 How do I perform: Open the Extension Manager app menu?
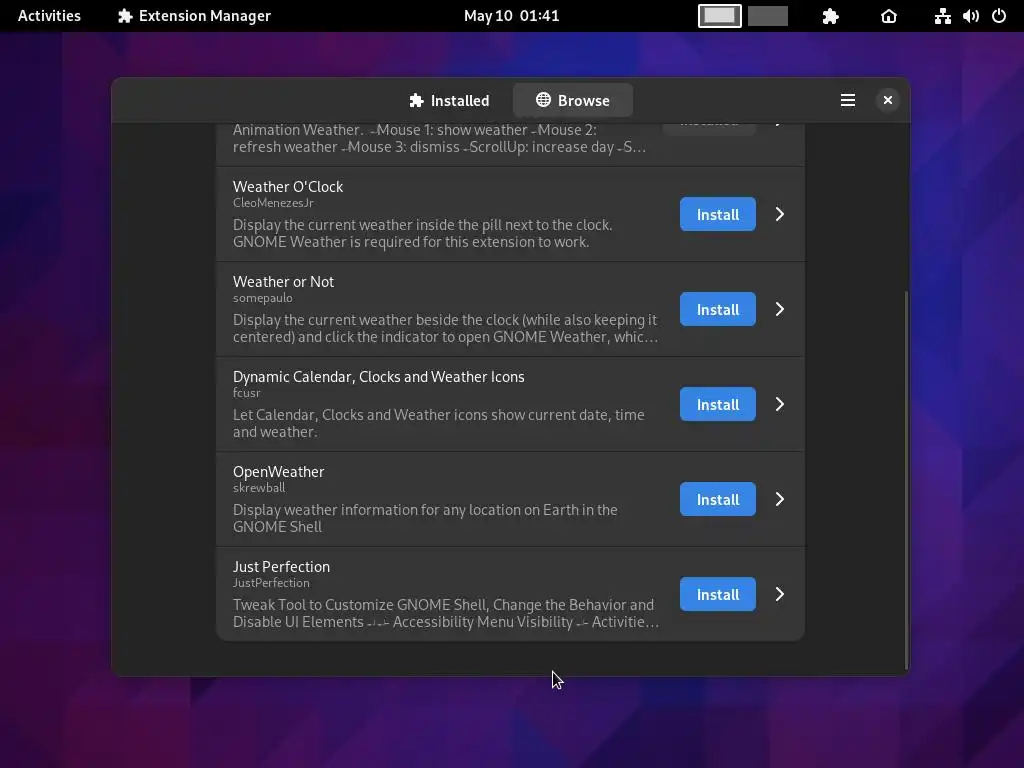coord(194,16)
